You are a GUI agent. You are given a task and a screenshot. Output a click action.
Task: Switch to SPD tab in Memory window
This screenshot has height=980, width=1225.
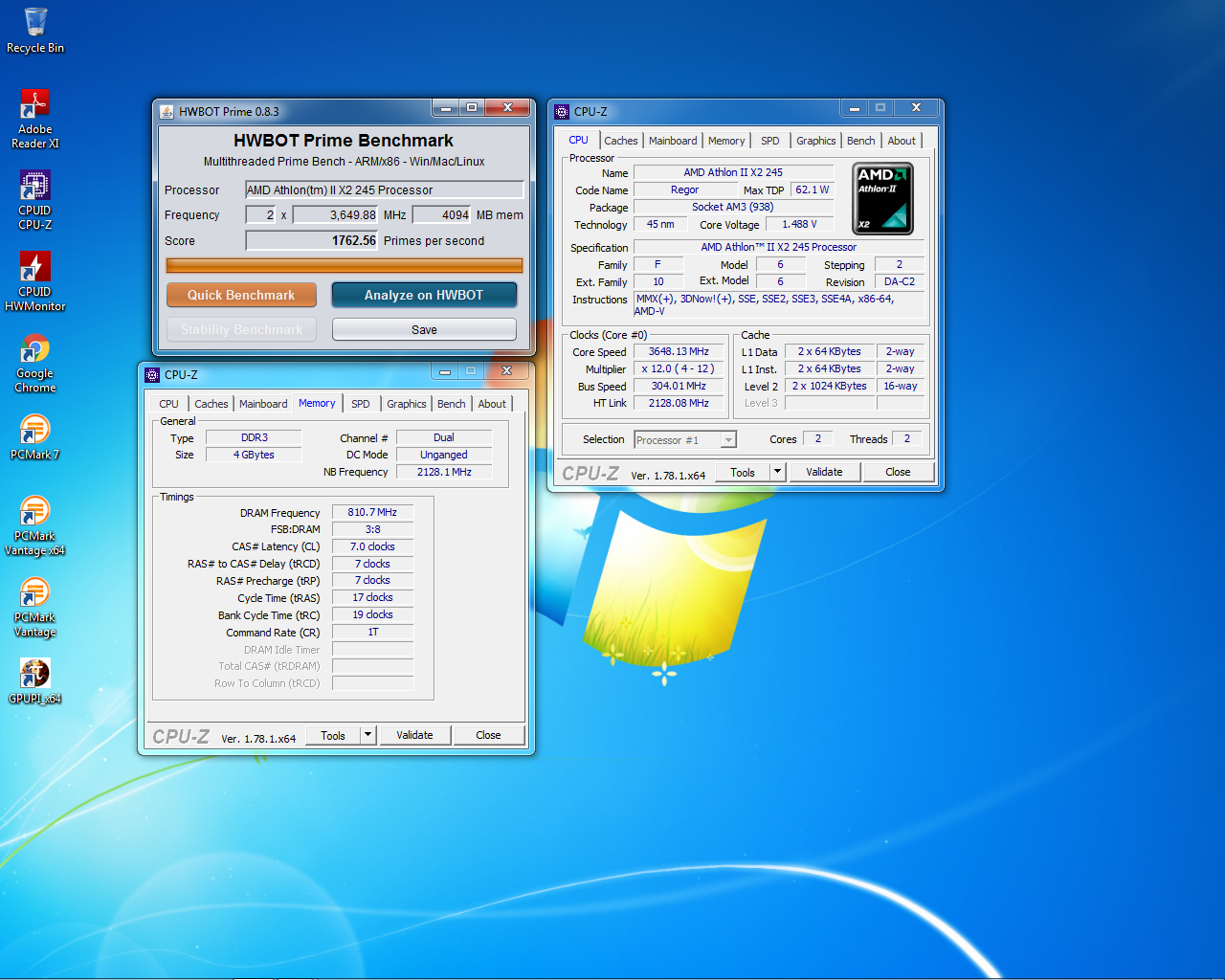point(360,404)
